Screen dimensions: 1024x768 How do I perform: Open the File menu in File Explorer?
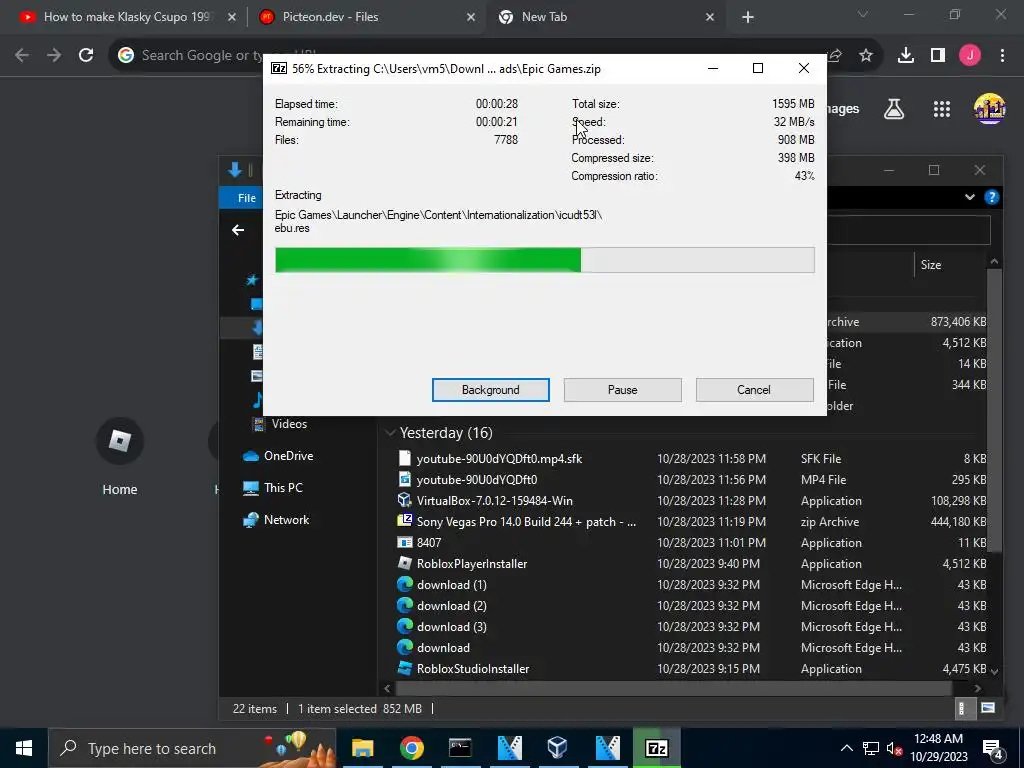tap(246, 198)
